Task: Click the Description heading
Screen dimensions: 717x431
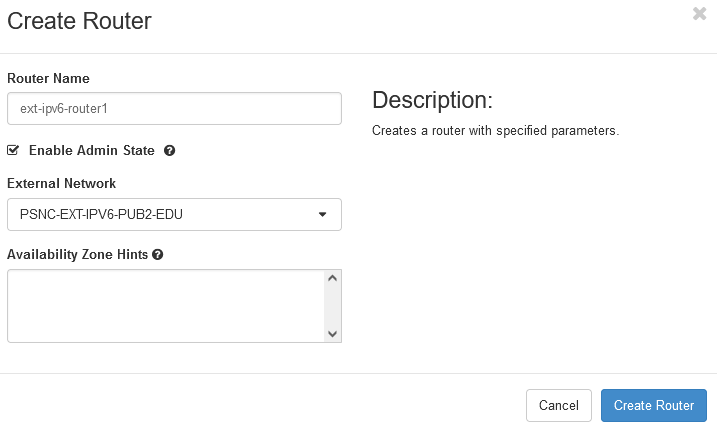Action: 433,100
